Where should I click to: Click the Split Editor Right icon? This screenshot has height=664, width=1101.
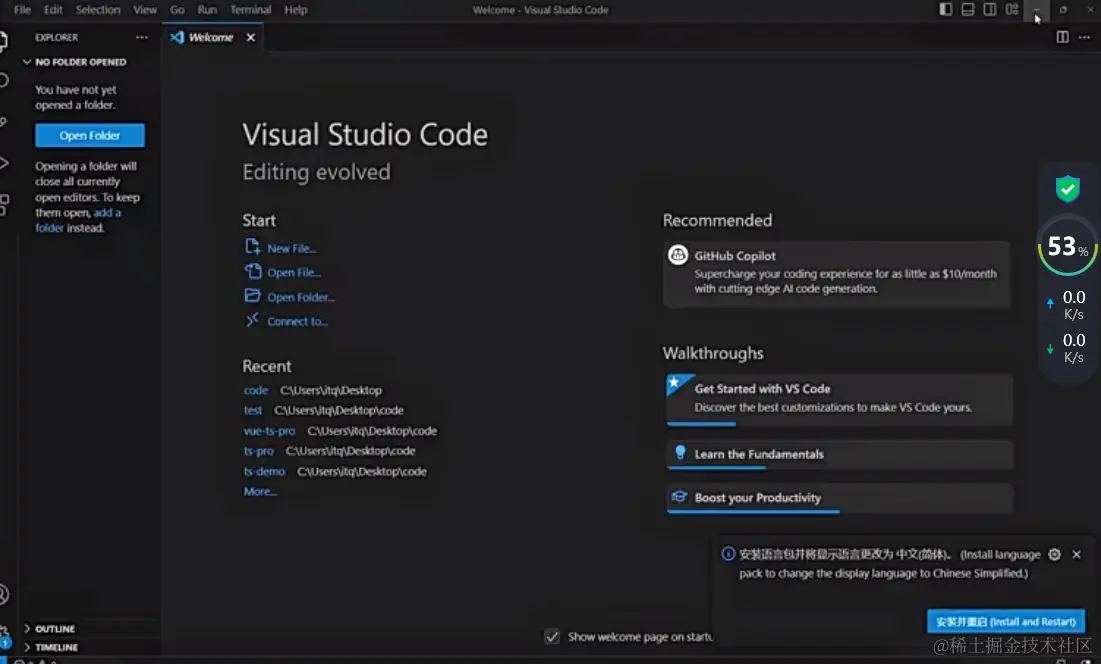(x=1062, y=36)
